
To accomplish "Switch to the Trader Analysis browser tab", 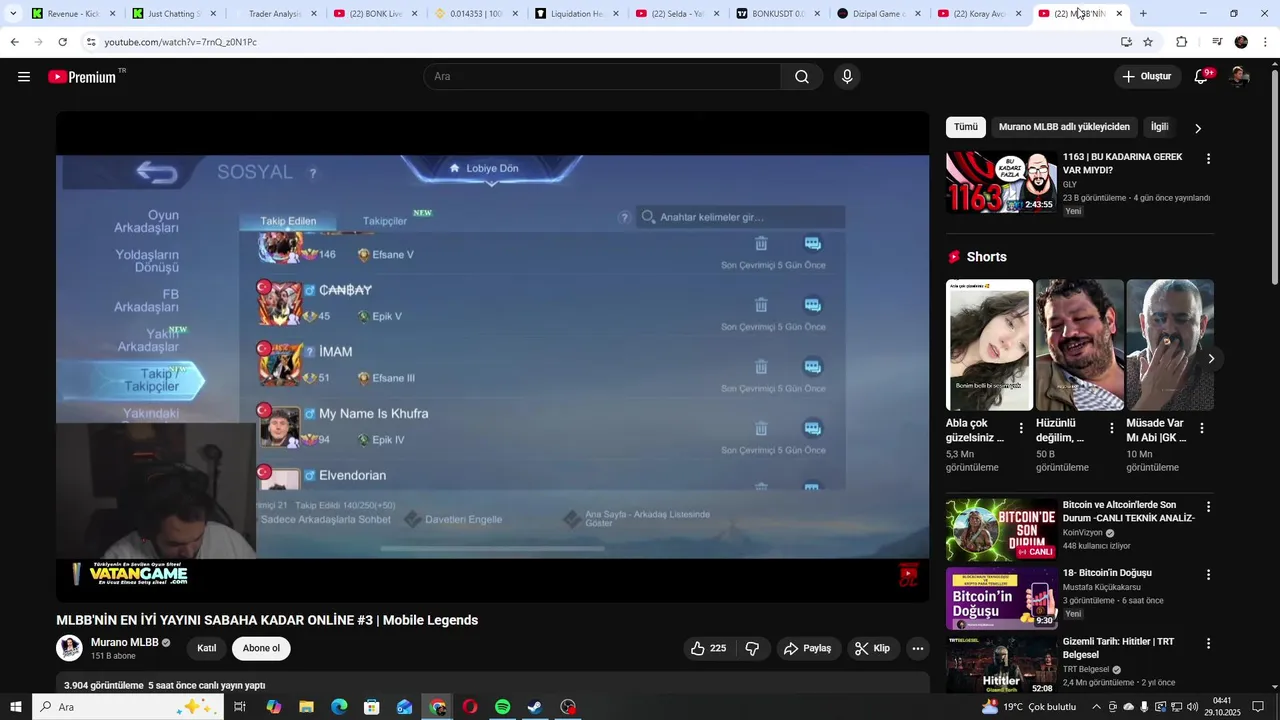I will click(275, 14).
